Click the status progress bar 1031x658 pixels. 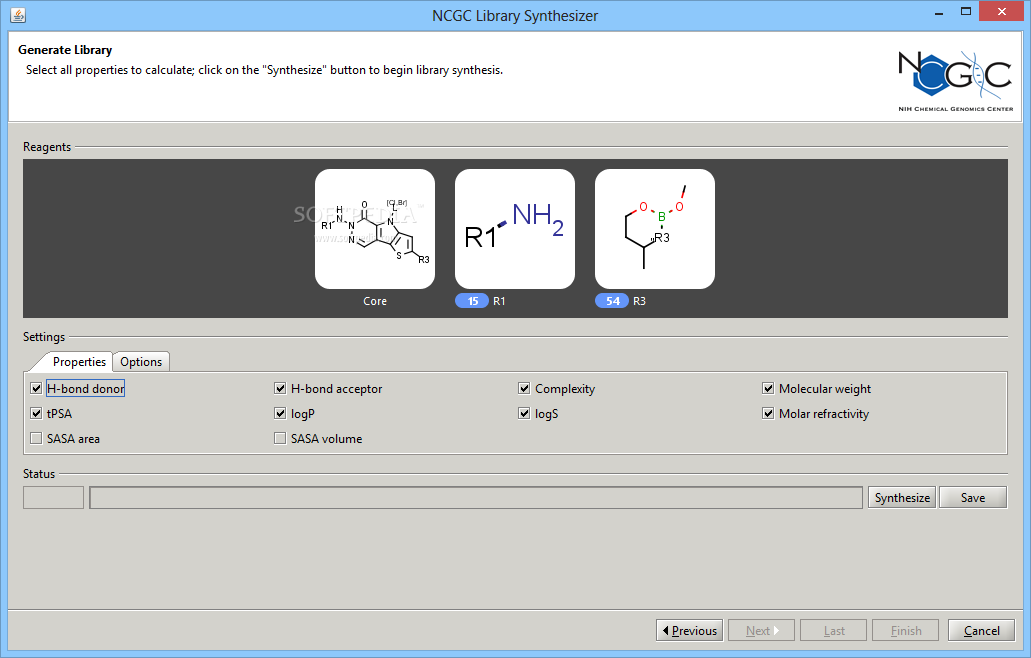click(x=476, y=498)
